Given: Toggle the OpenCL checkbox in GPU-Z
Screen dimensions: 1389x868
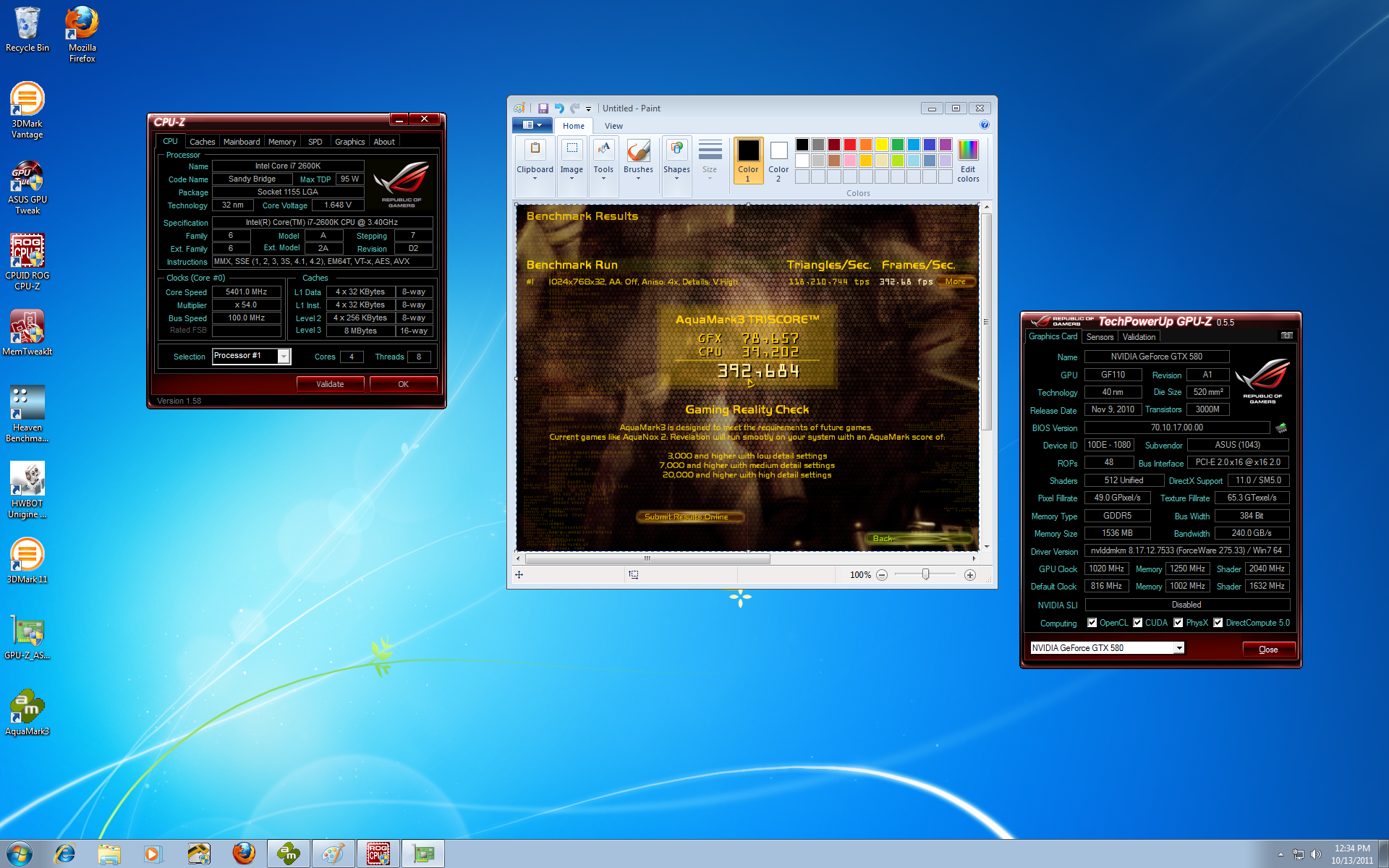Looking at the screenshot, I should (1092, 623).
